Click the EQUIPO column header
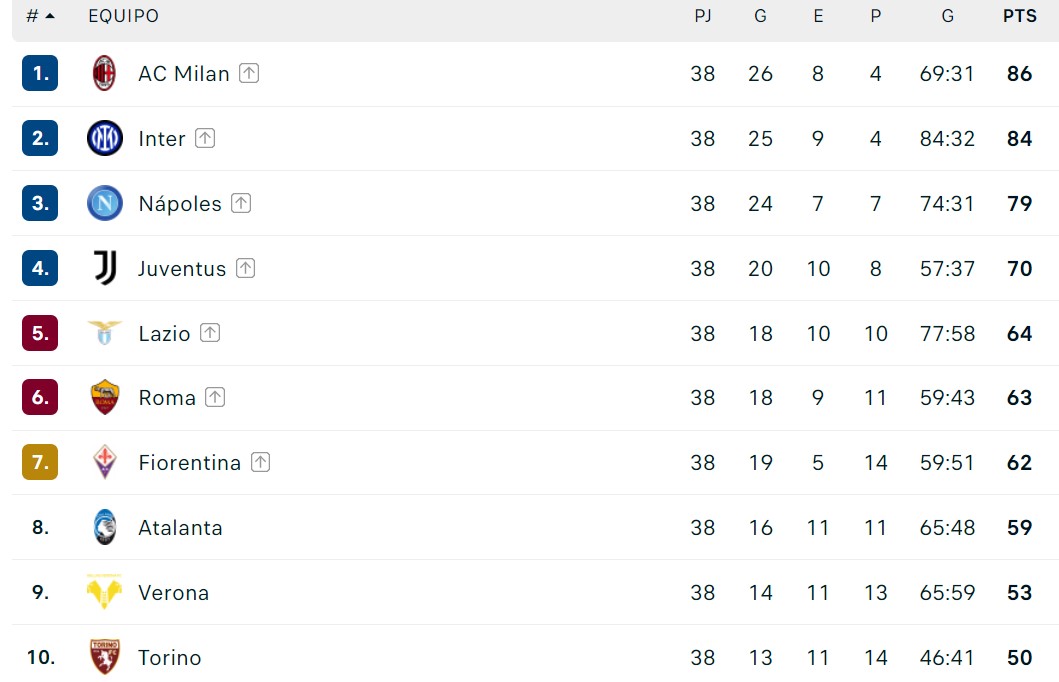Viewport: 1059px width, 682px height. (x=124, y=16)
